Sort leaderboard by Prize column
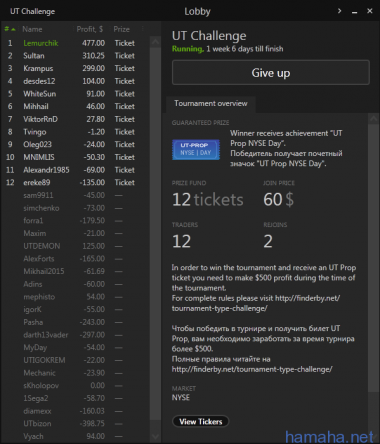Viewport: 380px width, 444px height. tap(122, 29)
